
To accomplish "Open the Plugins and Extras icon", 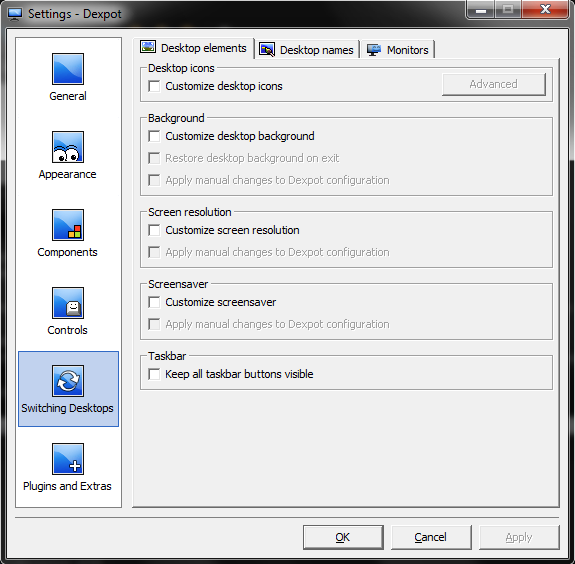I will pyautogui.click(x=68, y=459).
